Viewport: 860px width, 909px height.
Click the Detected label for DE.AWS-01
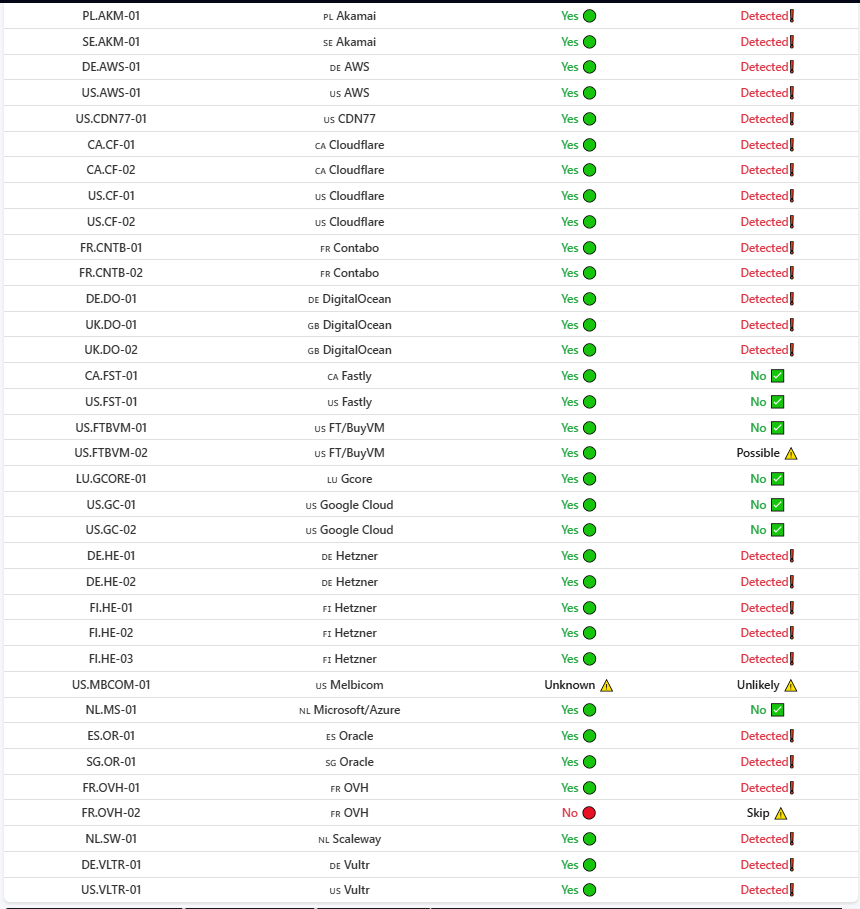tap(764, 67)
